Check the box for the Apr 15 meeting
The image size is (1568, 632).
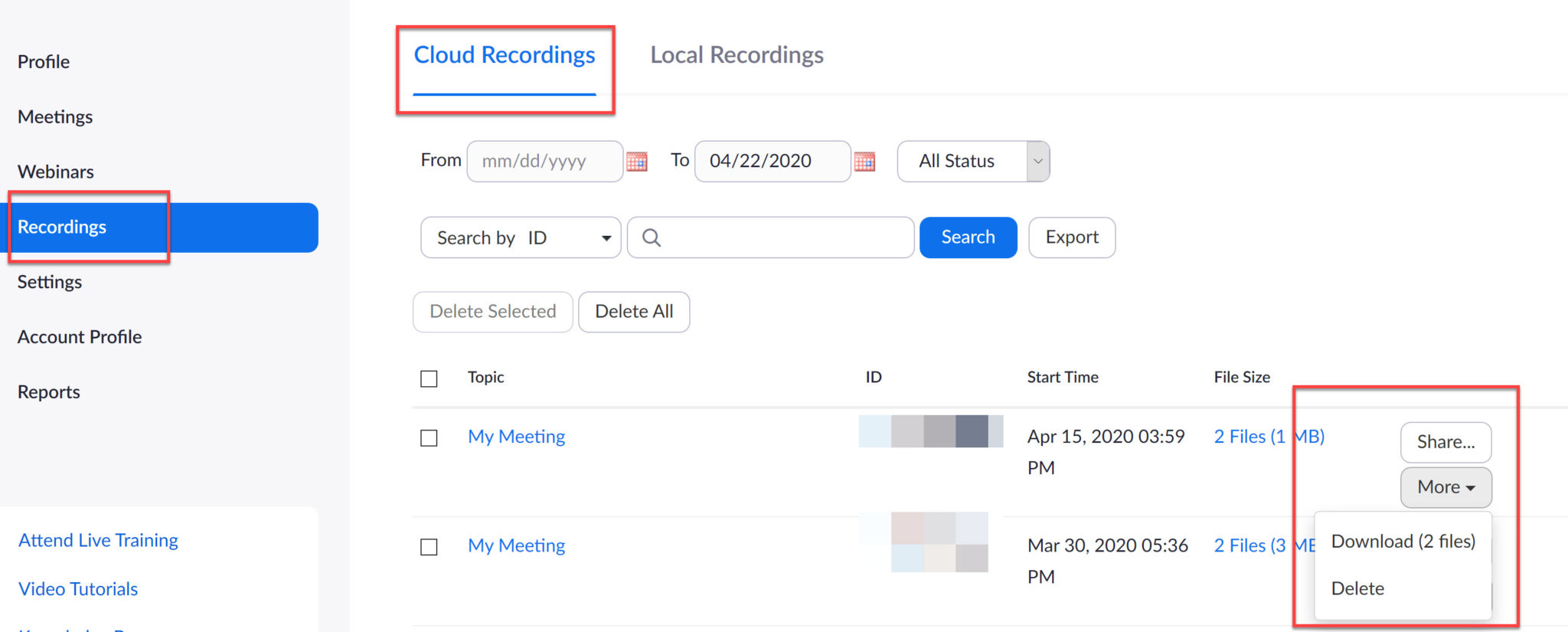click(429, 437)
